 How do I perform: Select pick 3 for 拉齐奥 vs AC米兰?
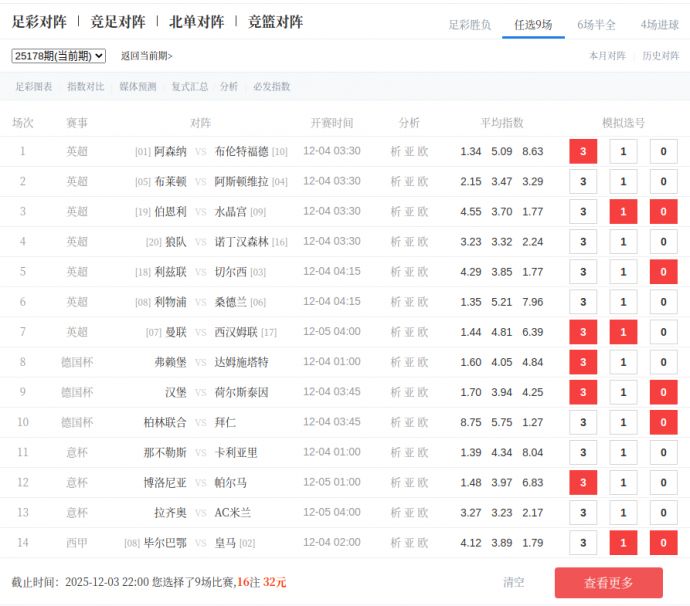(583, 513)
